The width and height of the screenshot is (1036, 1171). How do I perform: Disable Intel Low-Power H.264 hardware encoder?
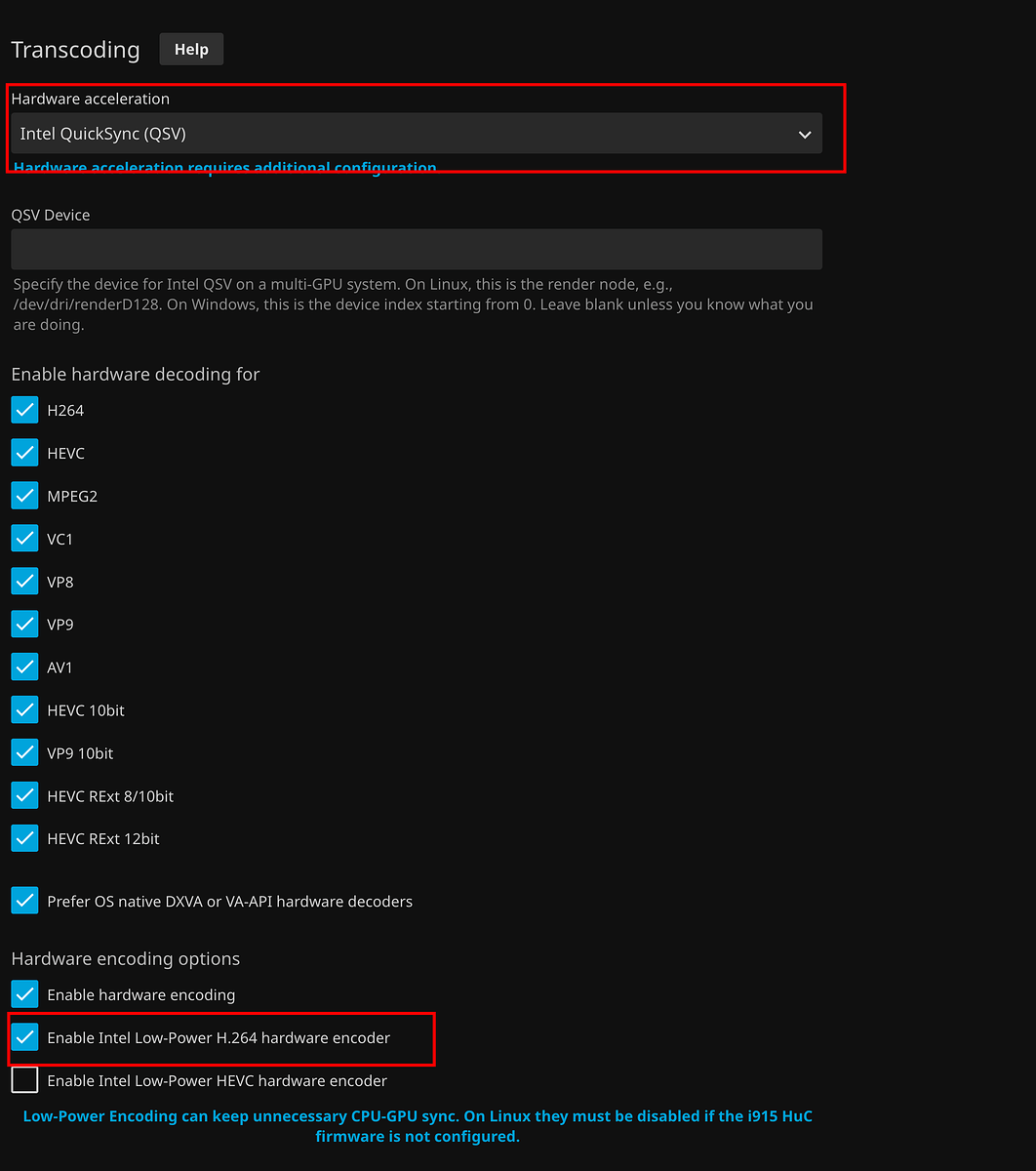[25, 1037]
